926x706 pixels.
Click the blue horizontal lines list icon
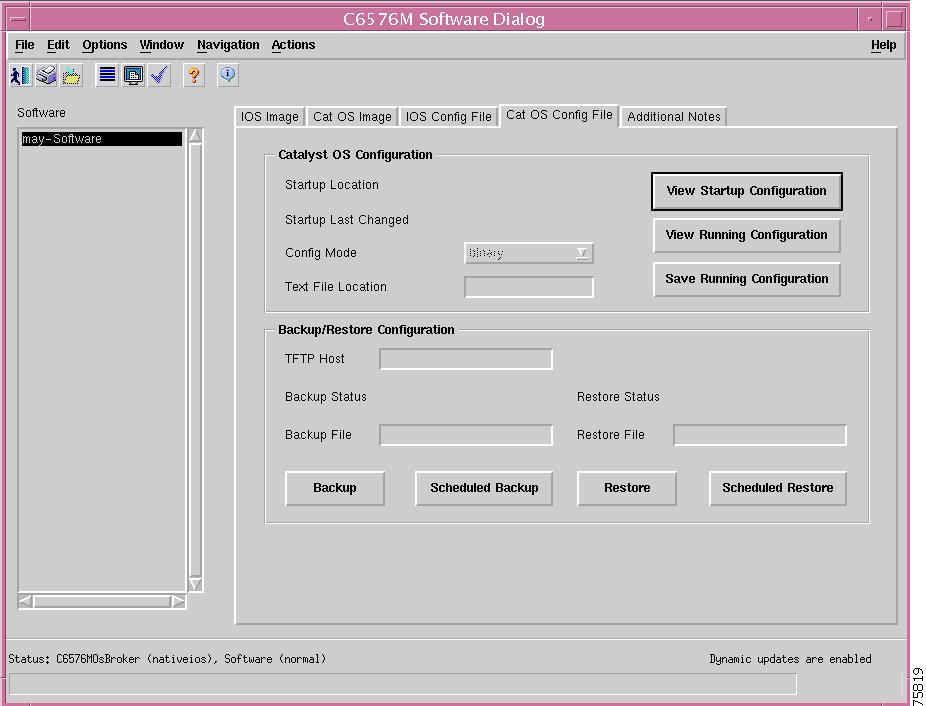pos(107,76)
